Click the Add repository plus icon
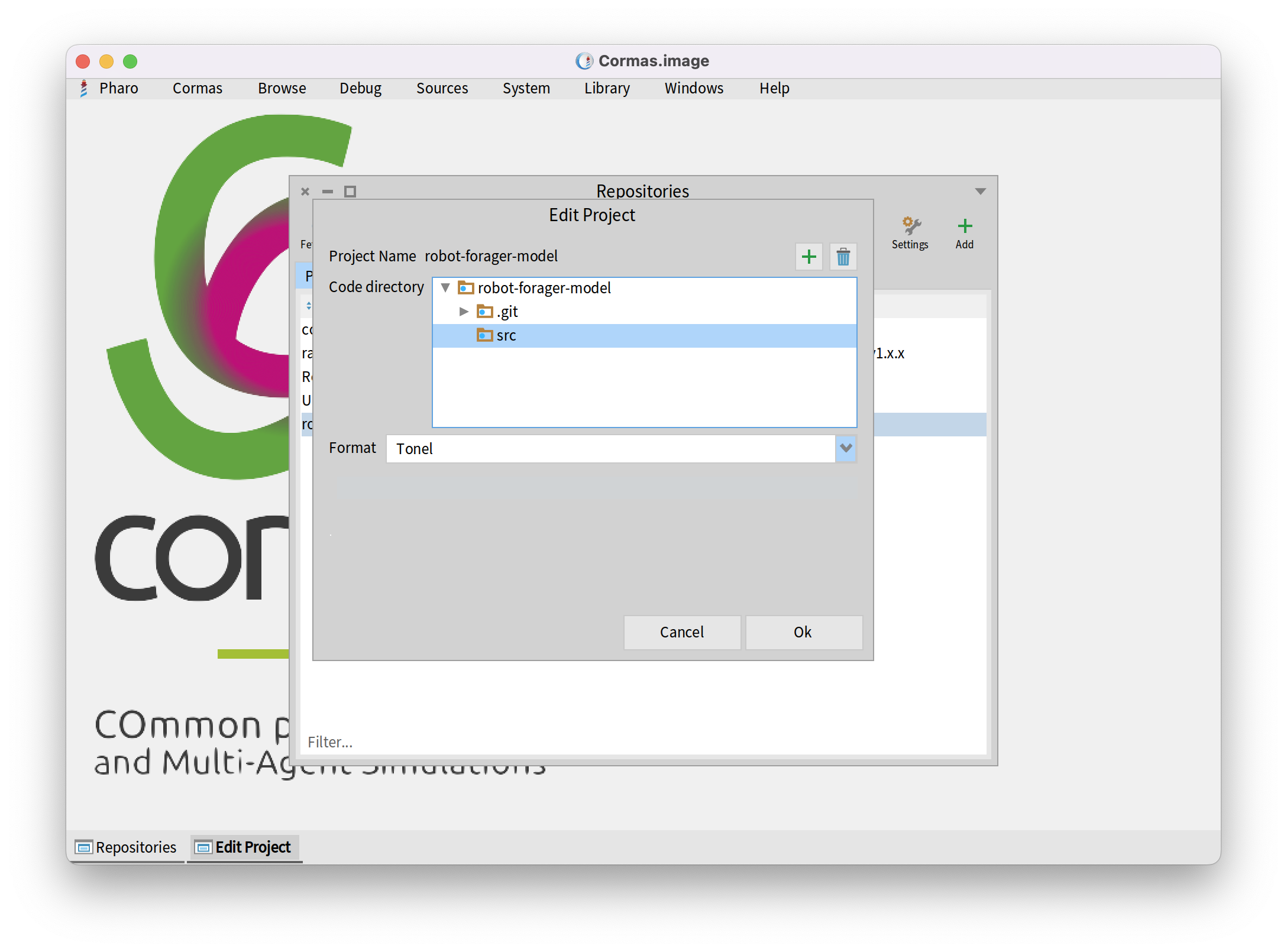 (965, 225)
